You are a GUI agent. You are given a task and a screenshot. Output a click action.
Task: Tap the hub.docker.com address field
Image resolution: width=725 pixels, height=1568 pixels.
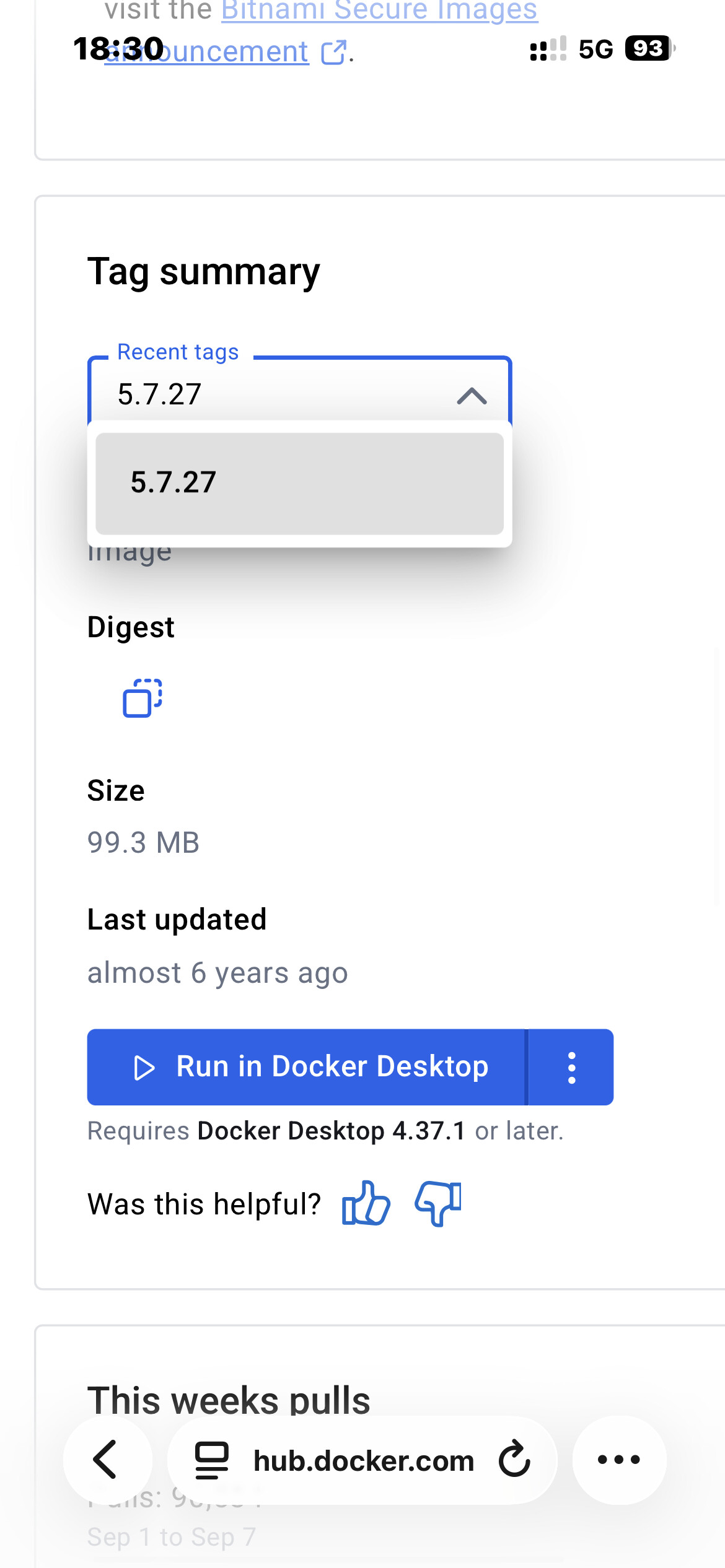pos(362,1460)
